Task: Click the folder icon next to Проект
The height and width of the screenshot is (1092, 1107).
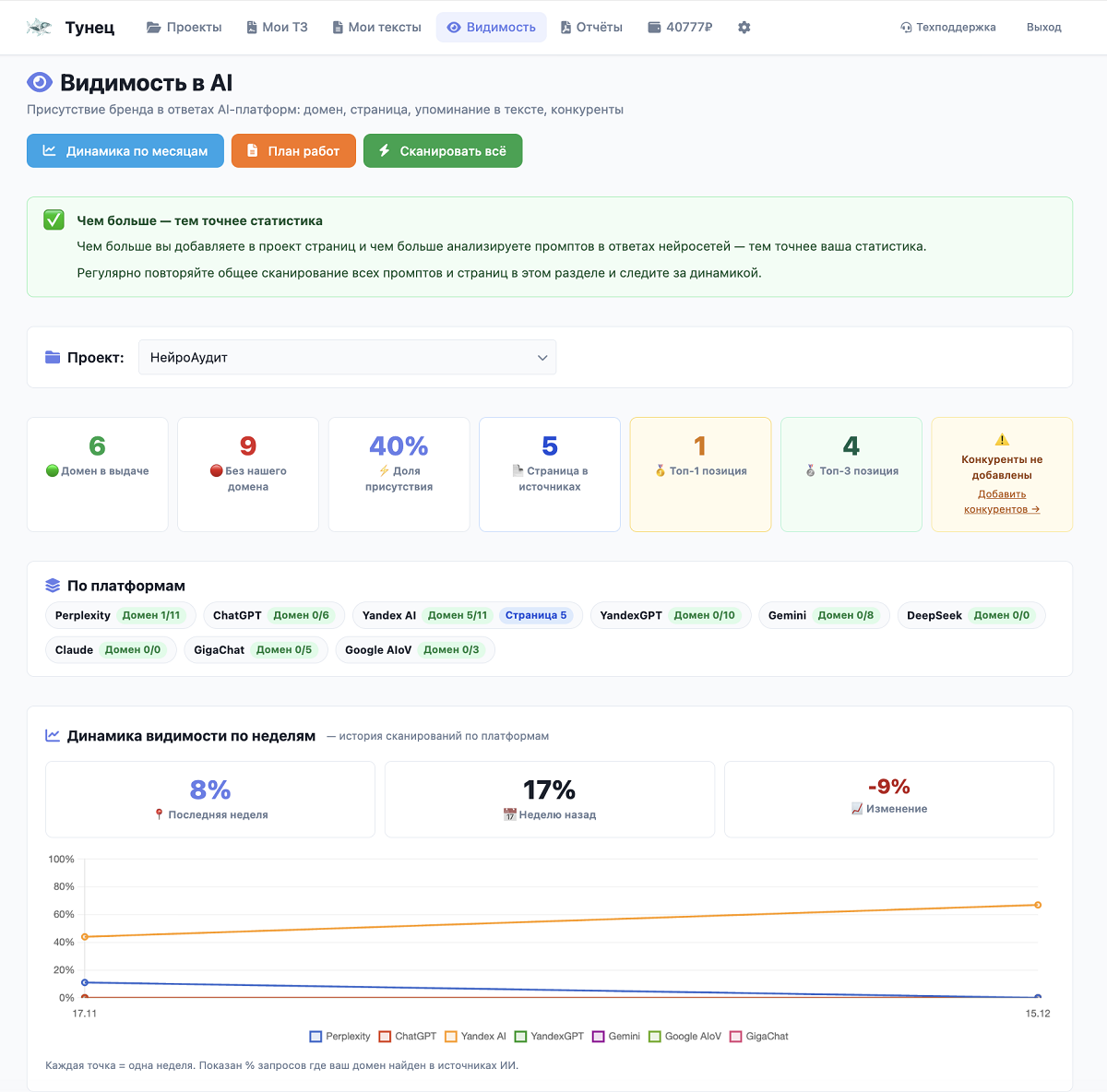Action: point(53,358)
